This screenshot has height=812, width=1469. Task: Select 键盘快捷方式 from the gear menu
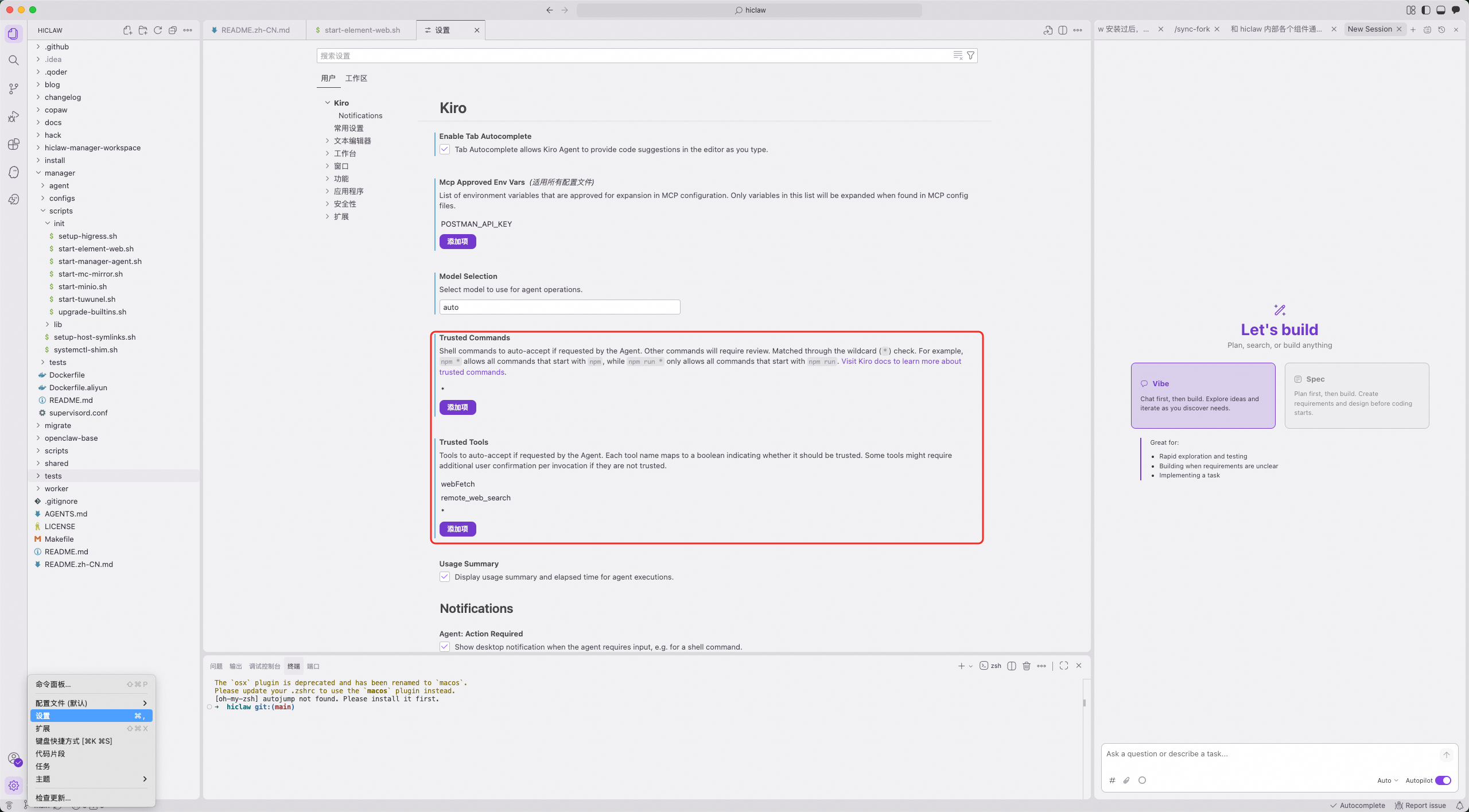[x=73, y=741]
